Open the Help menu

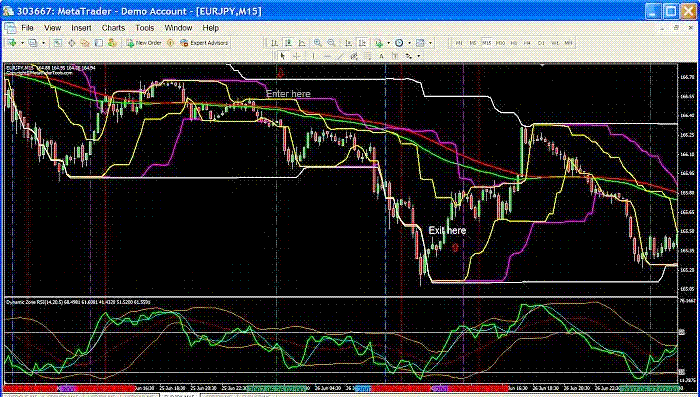pos(210,28)
